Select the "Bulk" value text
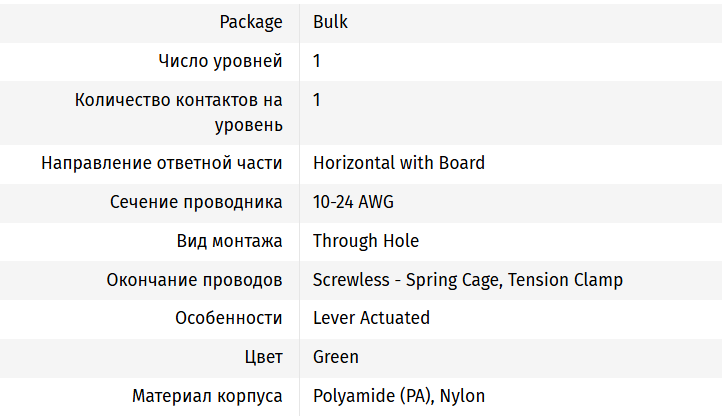Image resolution: width=722 pixels, height=418 pixels. point(330,21)
